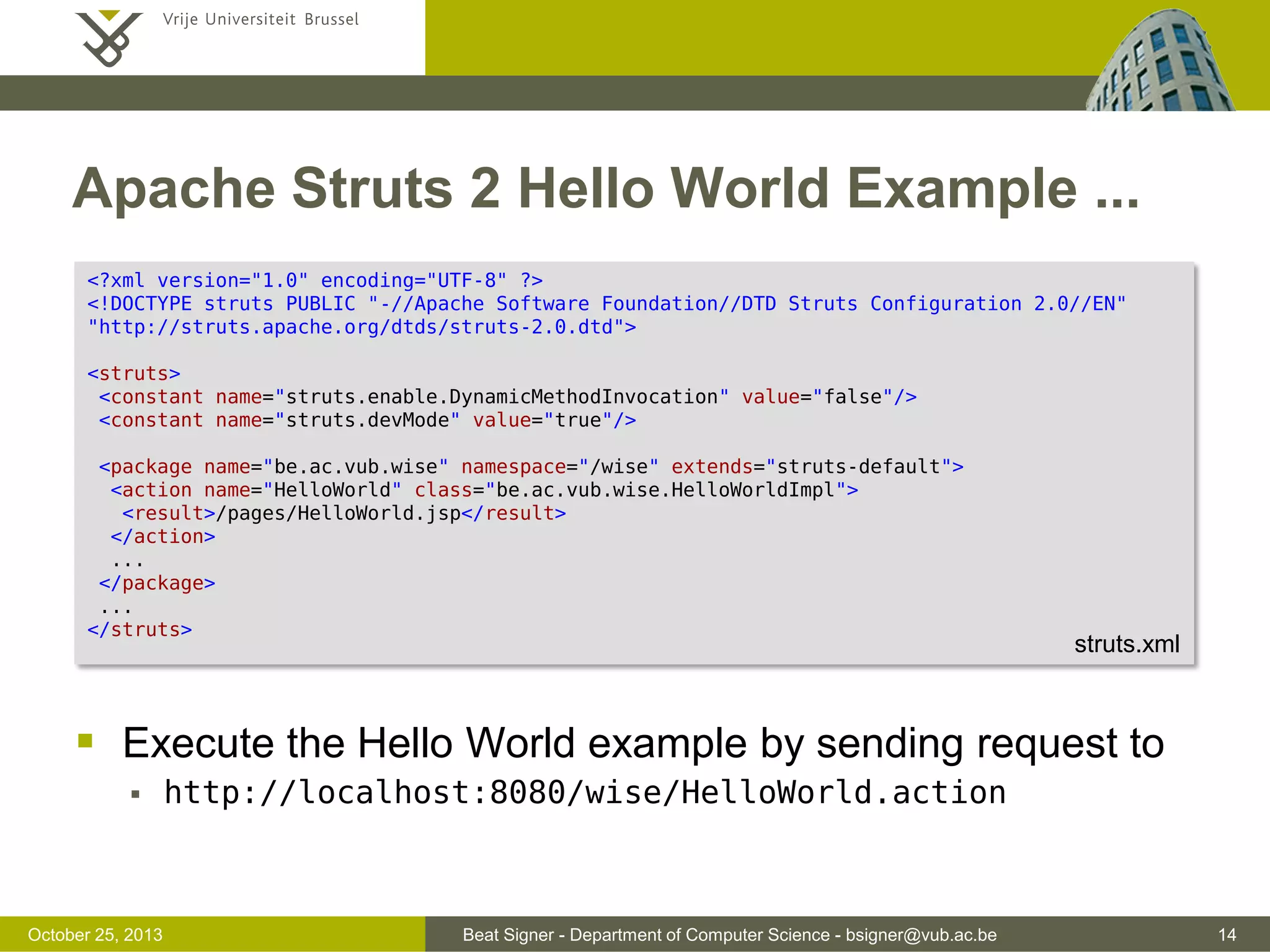Click the '<action name="HelloWorld"' line
Image resolution: width=1270 pixels, height=952 pixels.
484,490
